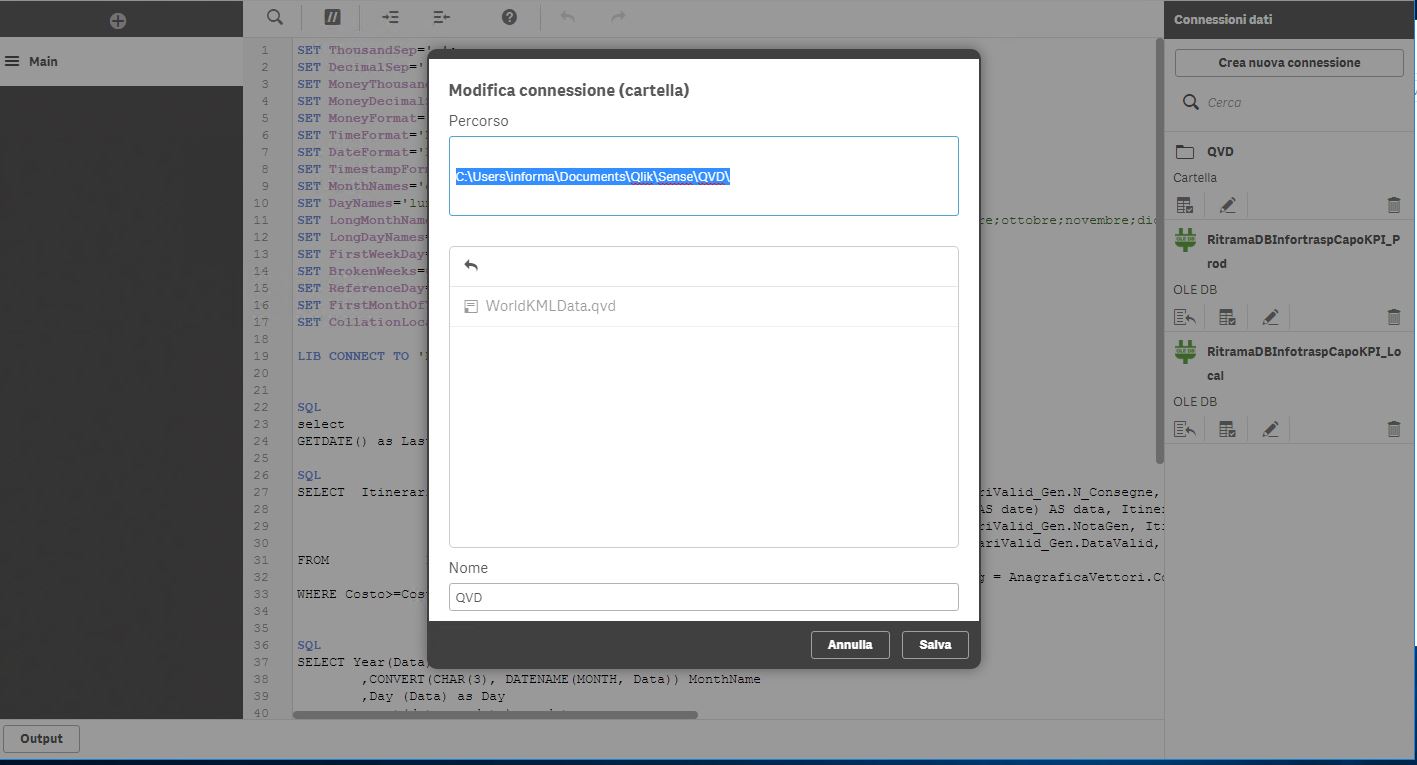Viewport: 1417px width, 765px height.
Task: Click the horizontal scrollbar of the script editor
Action: (495, 715)
